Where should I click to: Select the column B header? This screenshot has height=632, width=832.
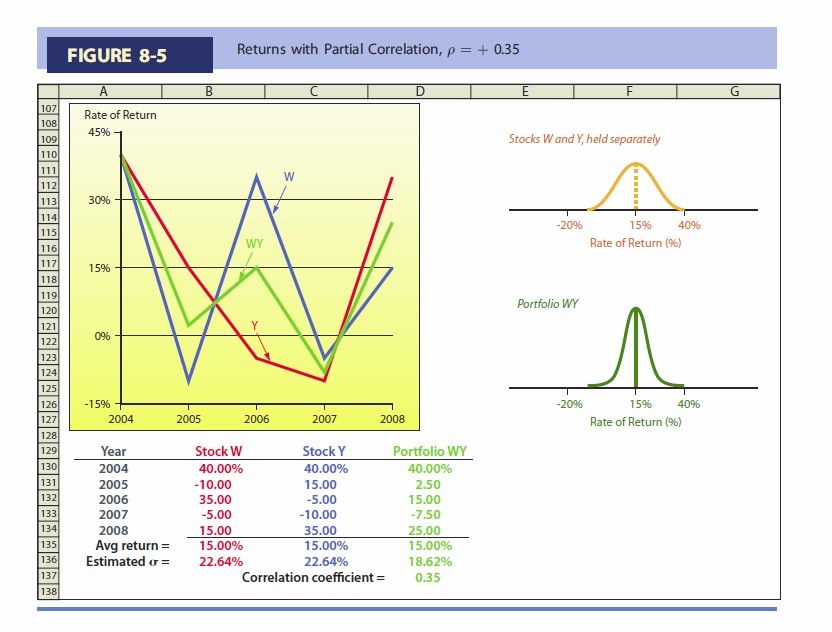pos(208,92)
